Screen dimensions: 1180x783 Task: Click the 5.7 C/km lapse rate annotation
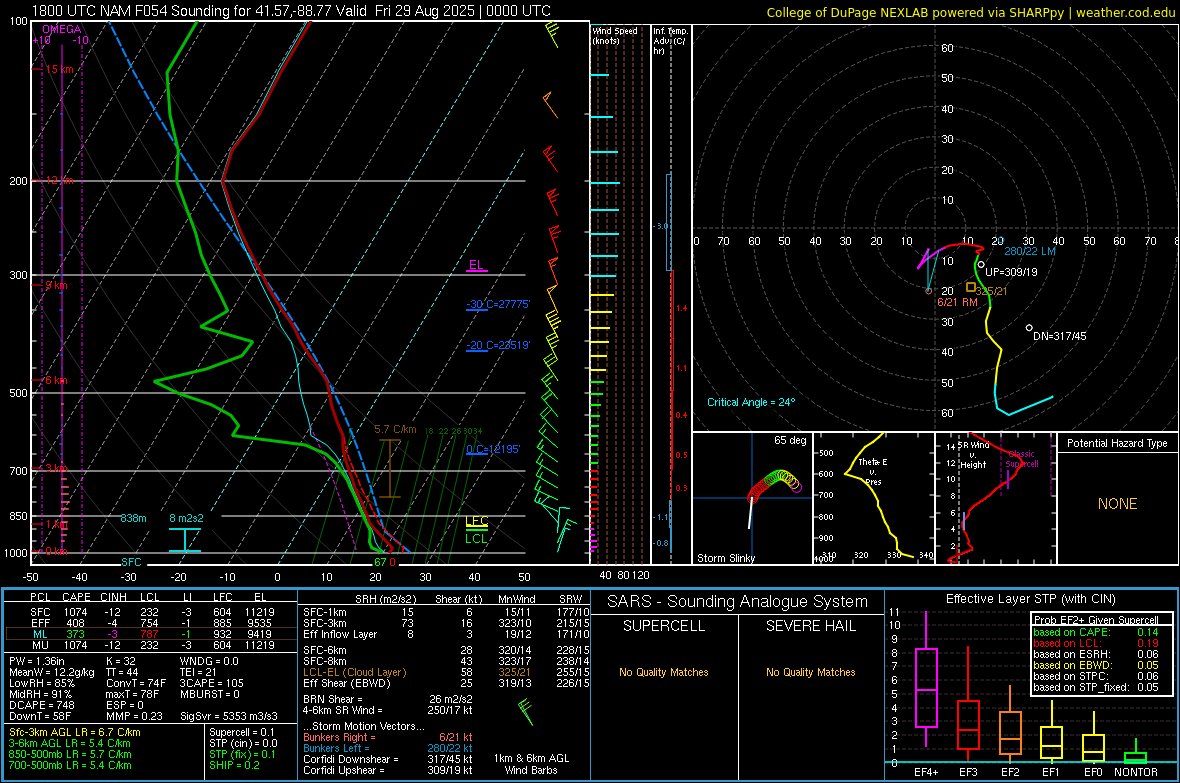tap(395, 429)
